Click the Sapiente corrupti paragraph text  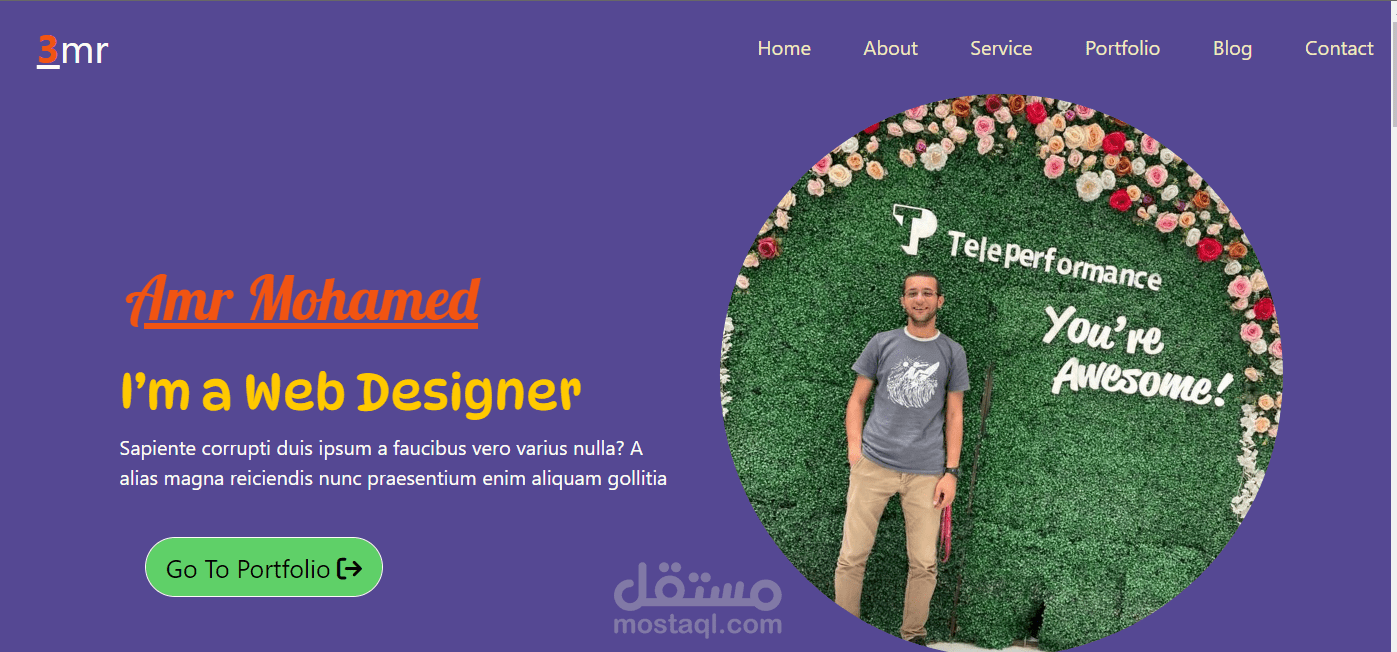[x=393, y=463]
